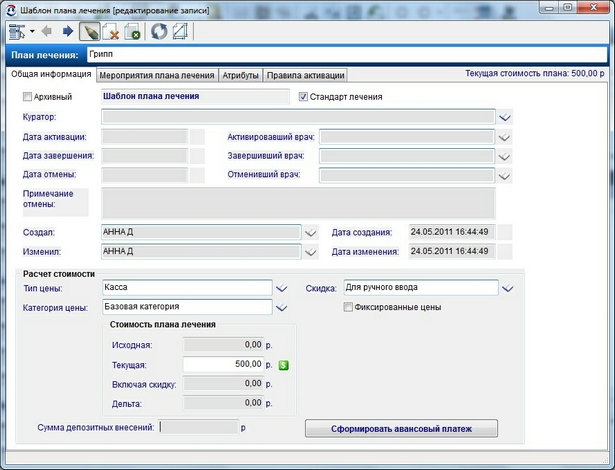This screenshot has width=615, height=470.
Task: Minimize the Шаблон плана лечения window
Action: coord(549,7)
